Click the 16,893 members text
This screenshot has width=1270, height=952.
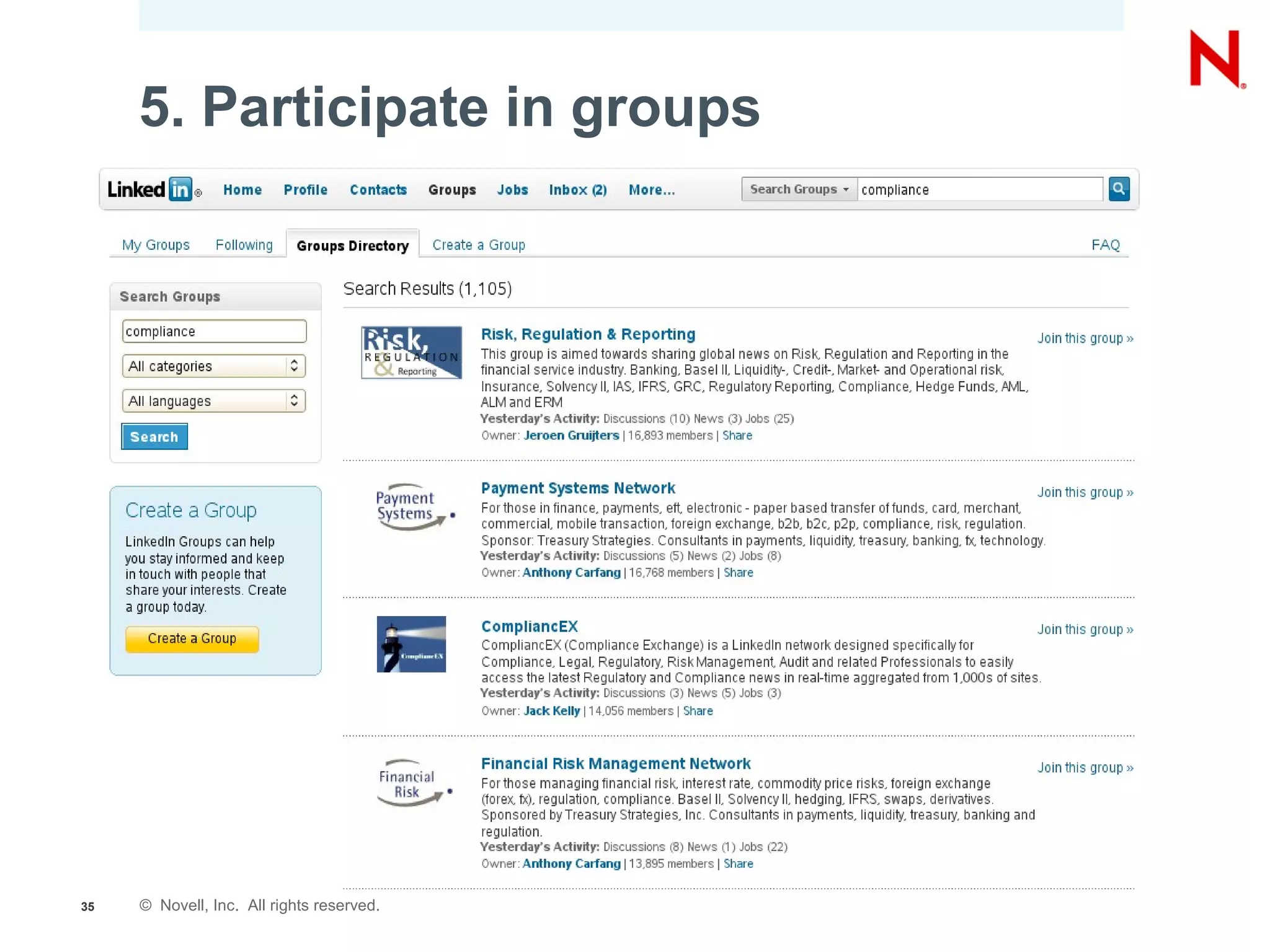[670, 435]
